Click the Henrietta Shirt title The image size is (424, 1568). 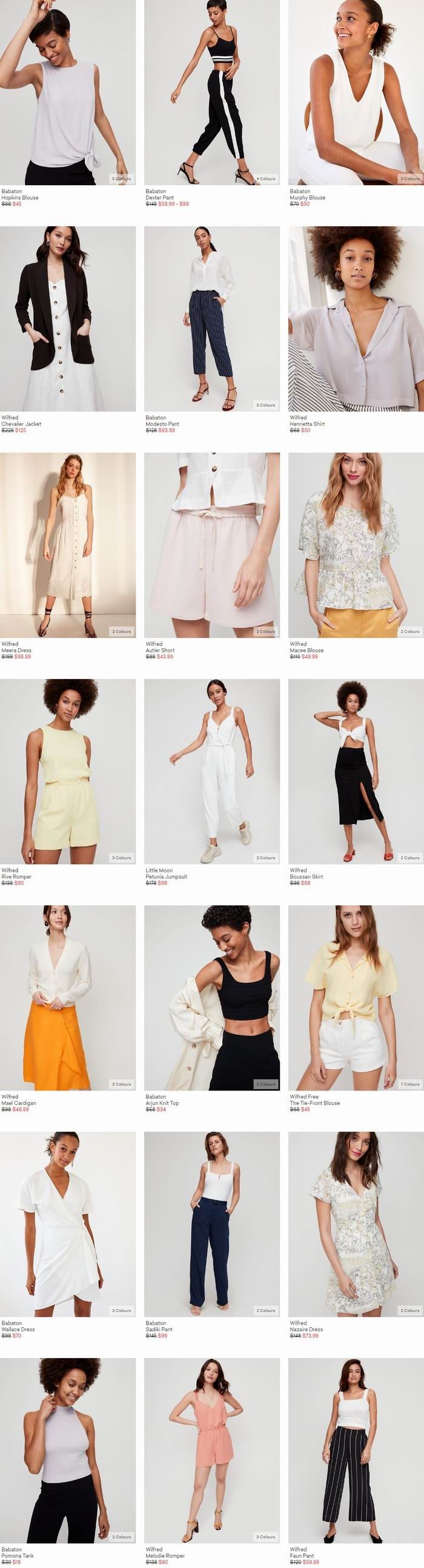tap(308, 424)
